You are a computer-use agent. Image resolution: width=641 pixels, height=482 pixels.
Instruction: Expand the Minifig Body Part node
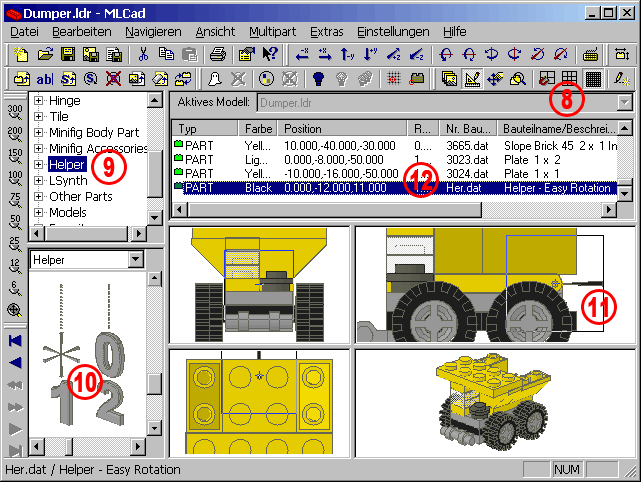(38, 132)
